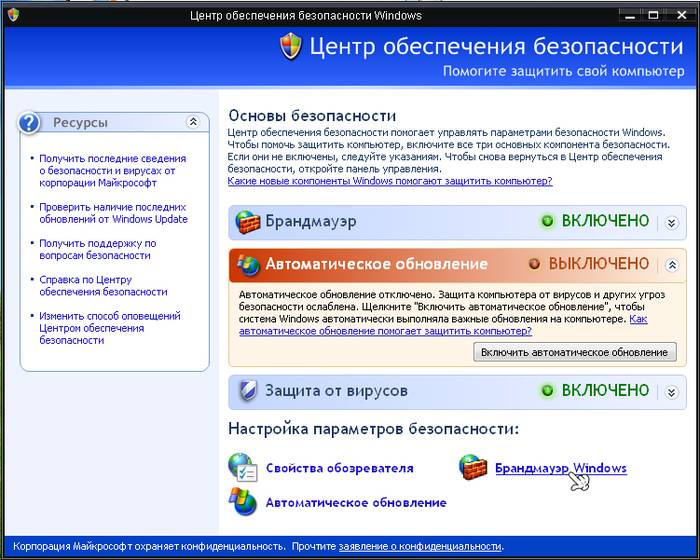The width and height of the screenshot is (700, 560).
Task: Click red status light of Автоматическое обновление
Action: (534, 264)
